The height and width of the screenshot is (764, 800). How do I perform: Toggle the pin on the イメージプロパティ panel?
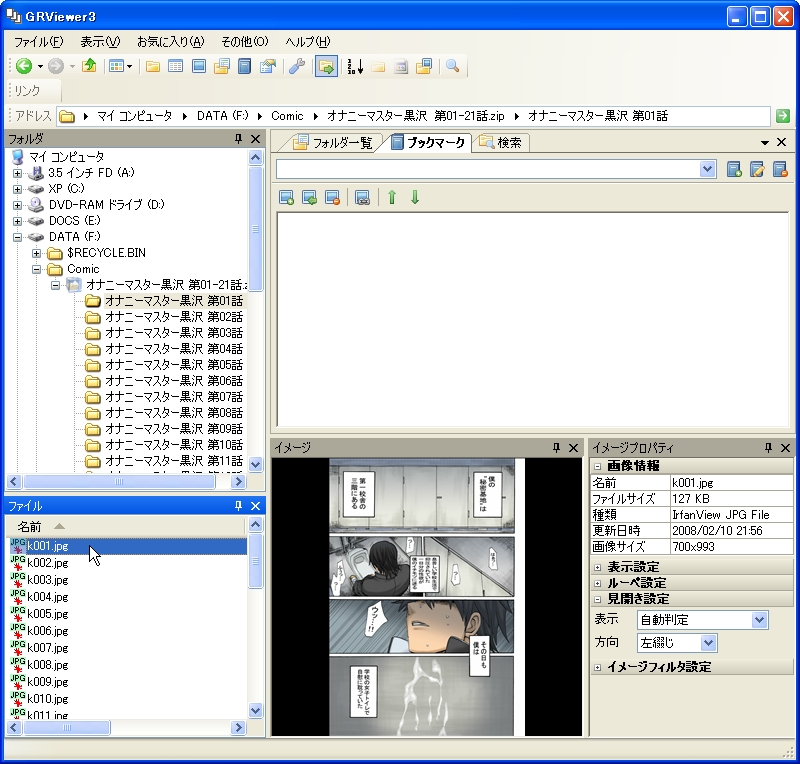pos(768,448)
